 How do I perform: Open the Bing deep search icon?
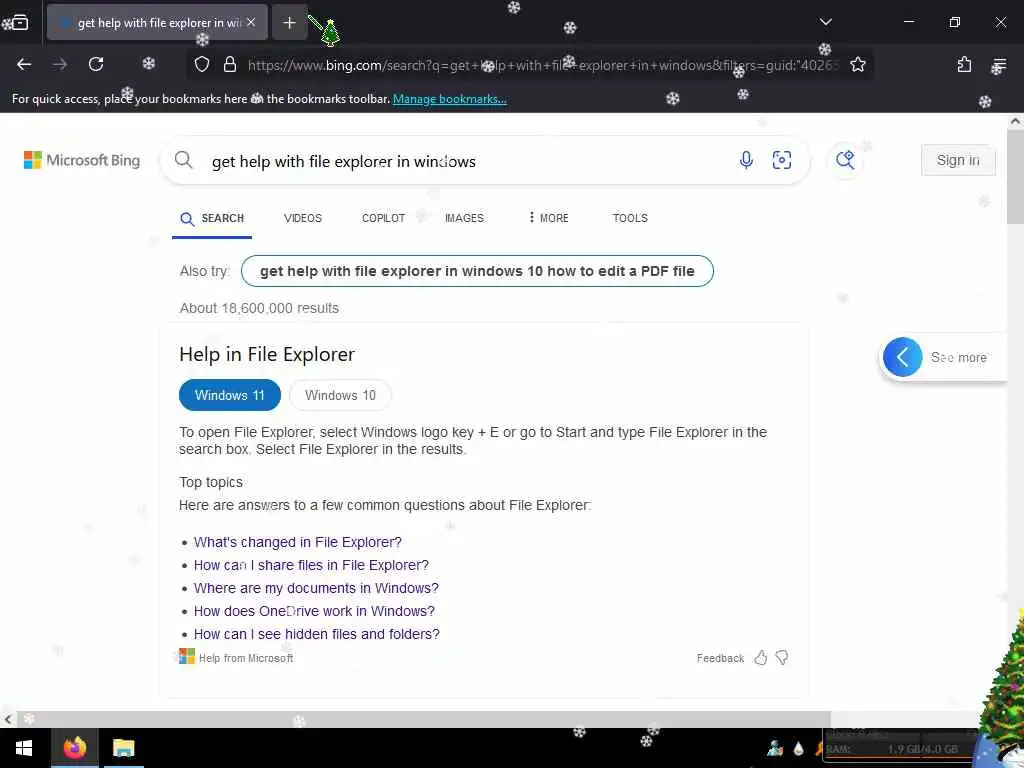pyautogui.click(x=844, y=160)
